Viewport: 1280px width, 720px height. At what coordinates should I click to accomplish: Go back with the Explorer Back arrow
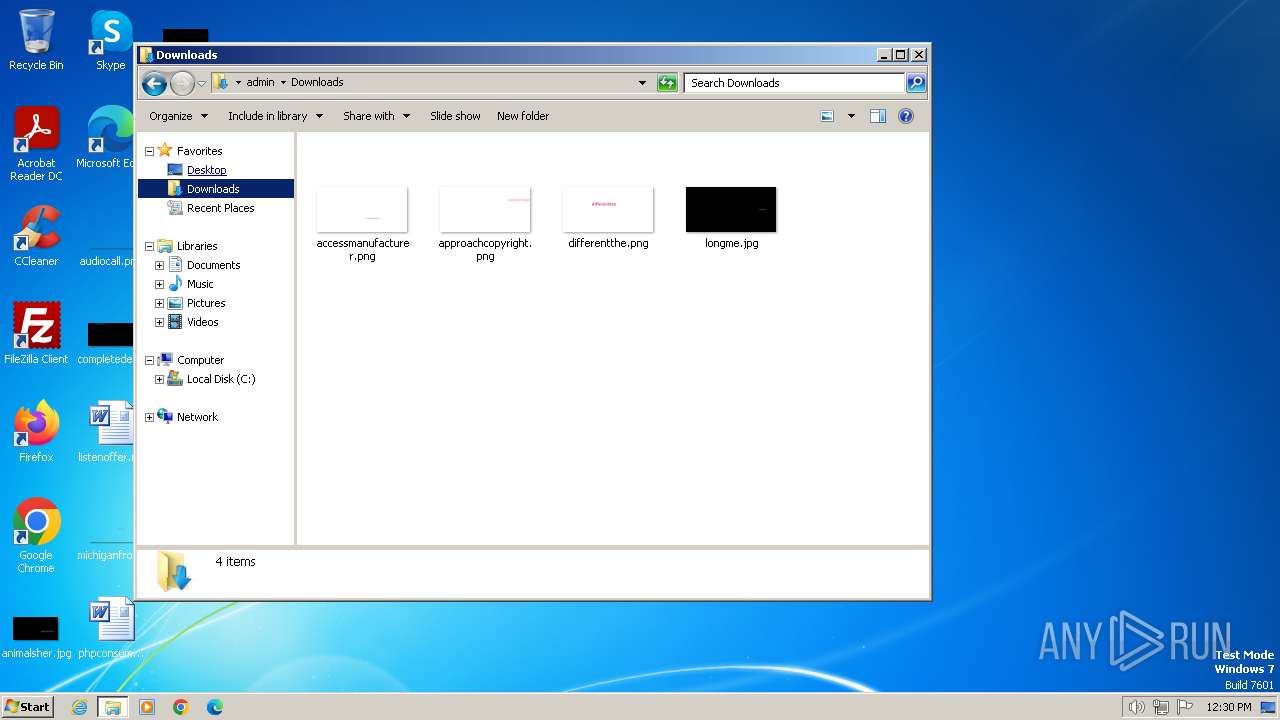tap(154, 83)
